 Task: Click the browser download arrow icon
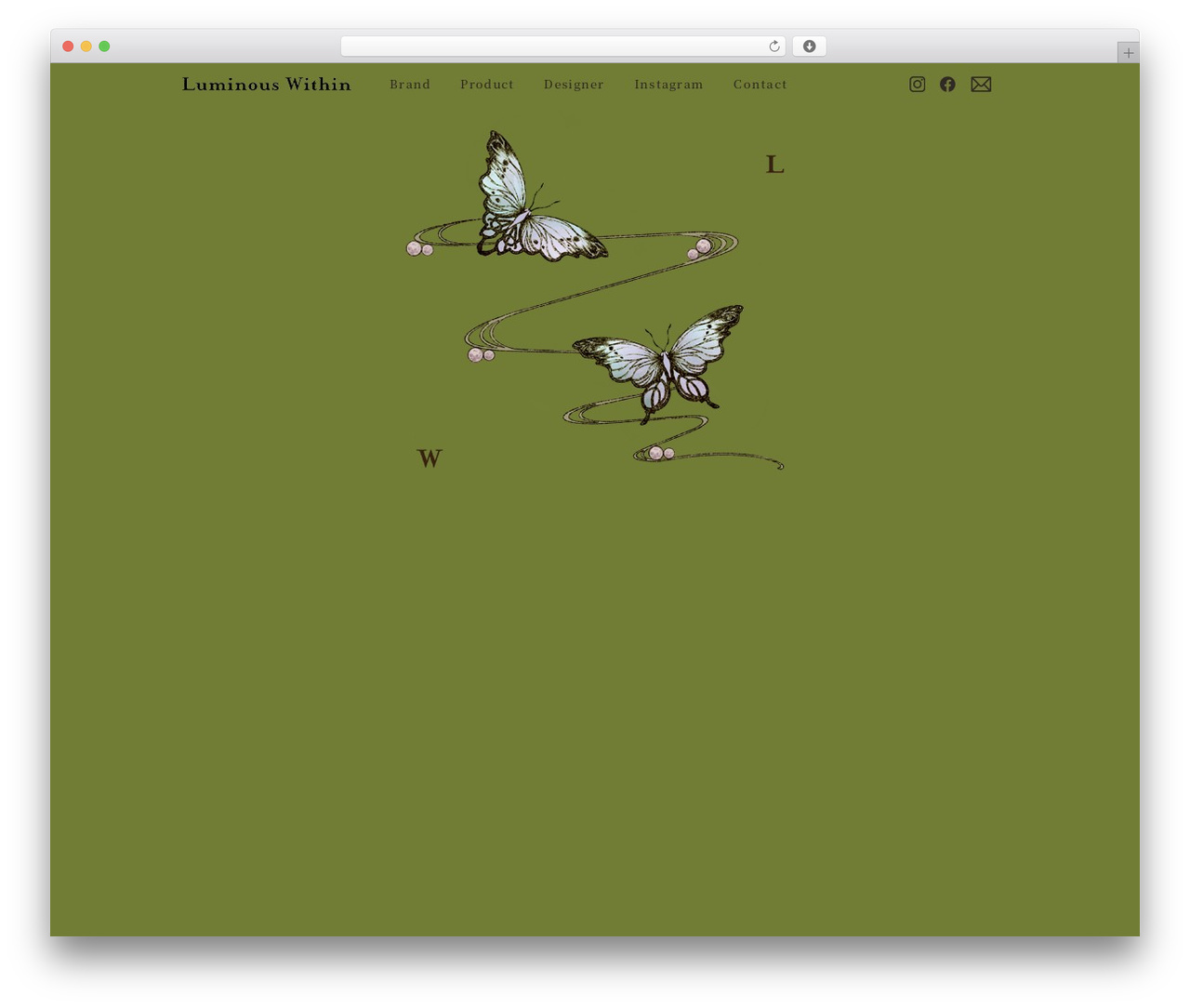click(810, 46)
